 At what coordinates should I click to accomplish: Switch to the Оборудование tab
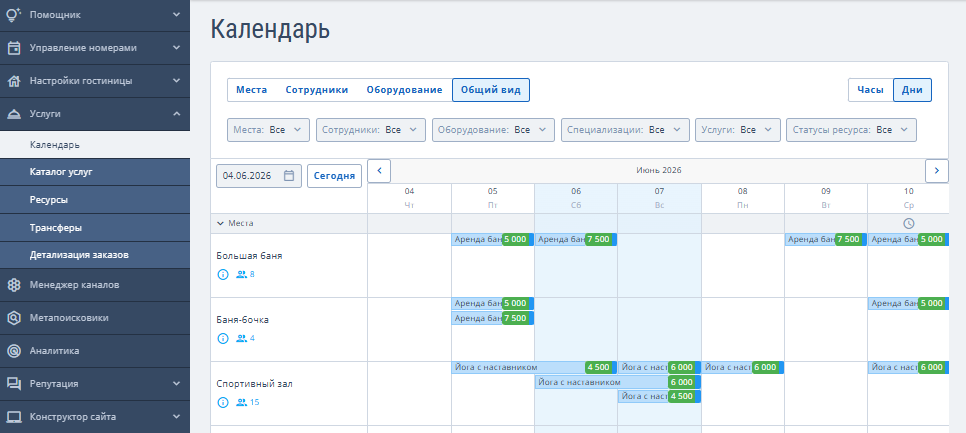(x=404, y=90)
